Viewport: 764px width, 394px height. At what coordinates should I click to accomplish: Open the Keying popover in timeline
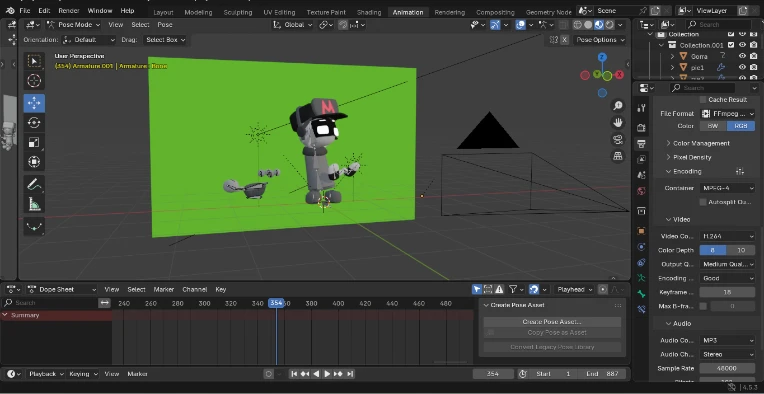tap(83, 374)
